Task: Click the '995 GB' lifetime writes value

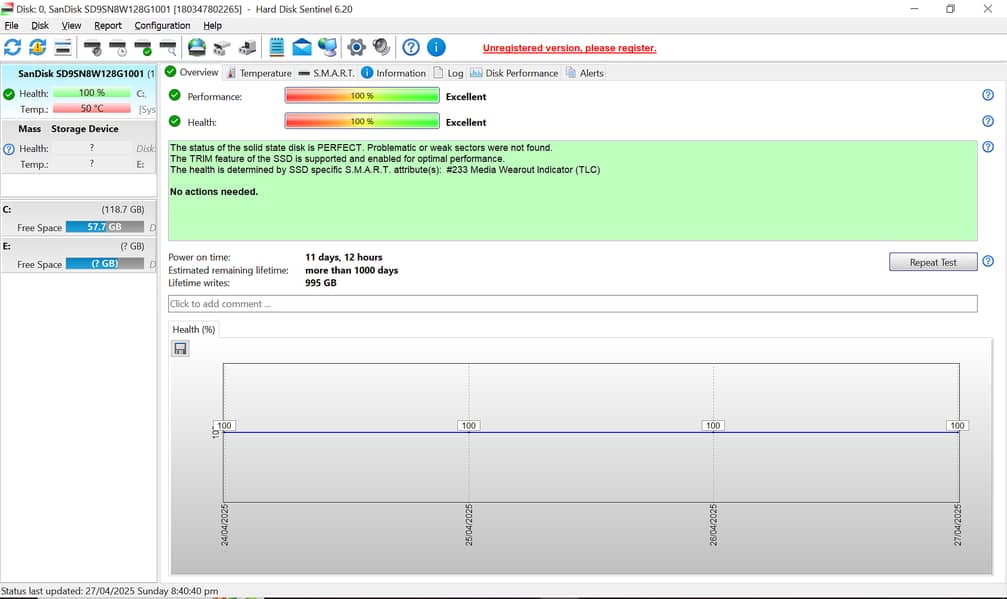Action: tap(320, 282)
